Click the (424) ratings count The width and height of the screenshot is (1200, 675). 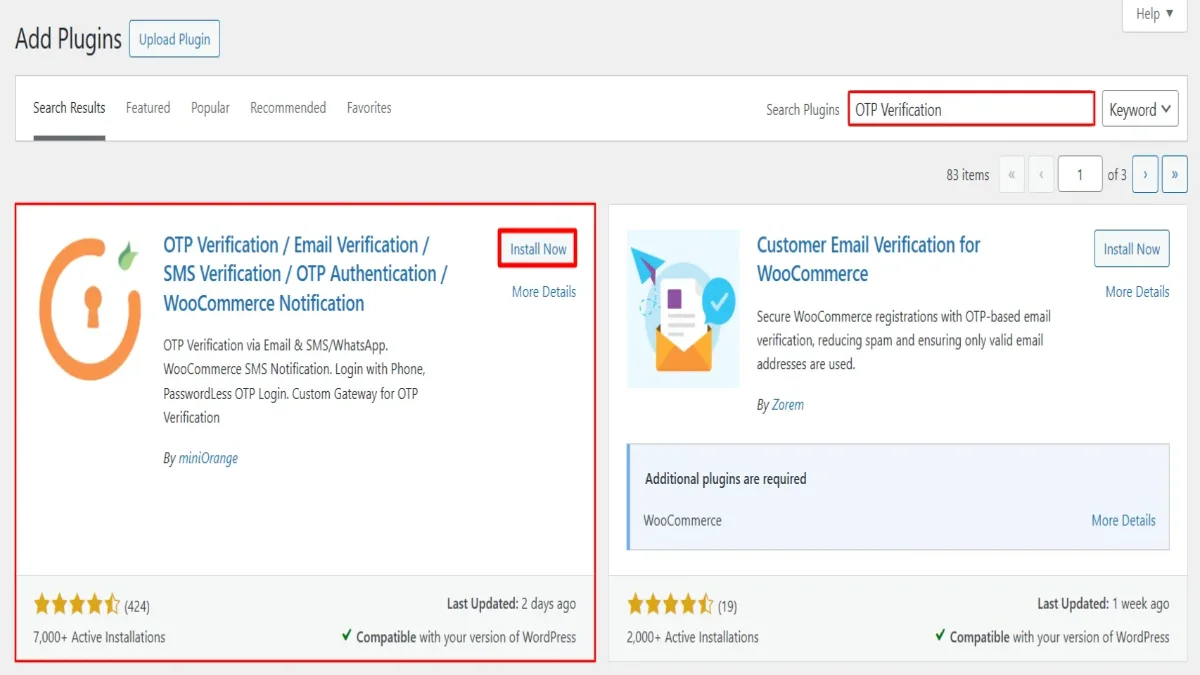point(137,606)
